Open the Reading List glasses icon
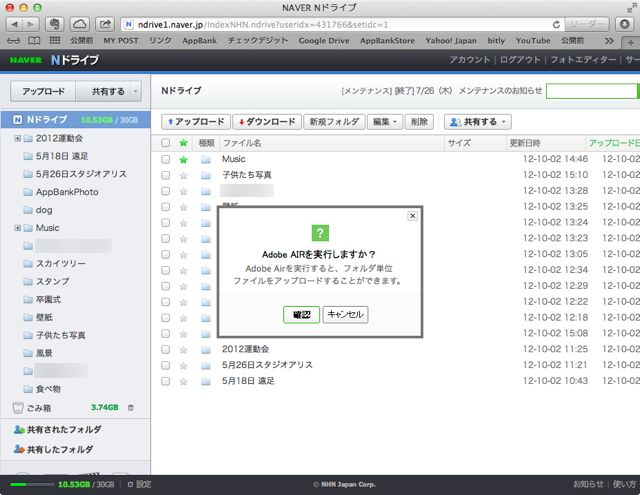The image size is (640, 495). tap(13, 41)
